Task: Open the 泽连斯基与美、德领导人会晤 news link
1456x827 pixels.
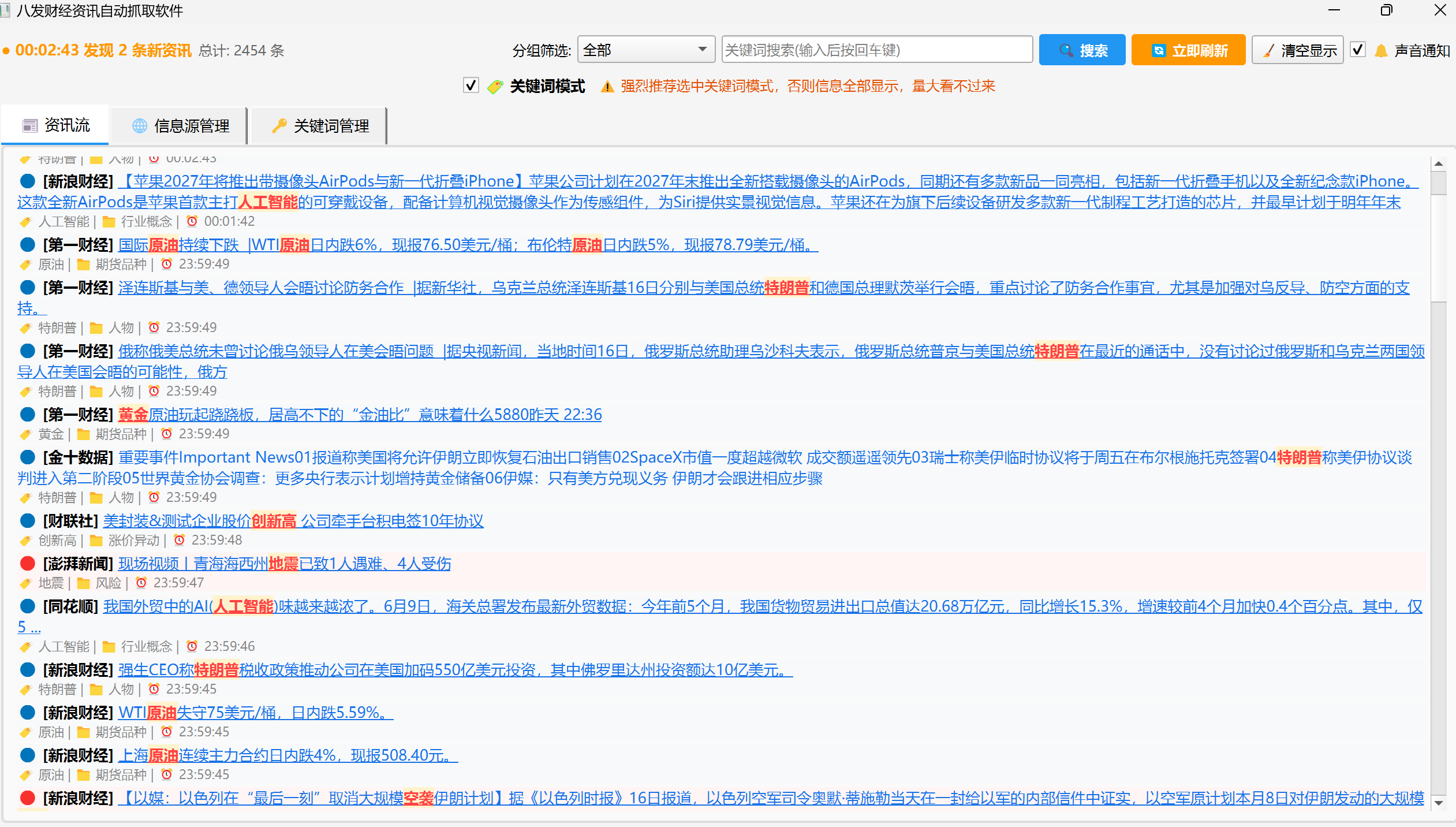Action: [x=714, y=298]
